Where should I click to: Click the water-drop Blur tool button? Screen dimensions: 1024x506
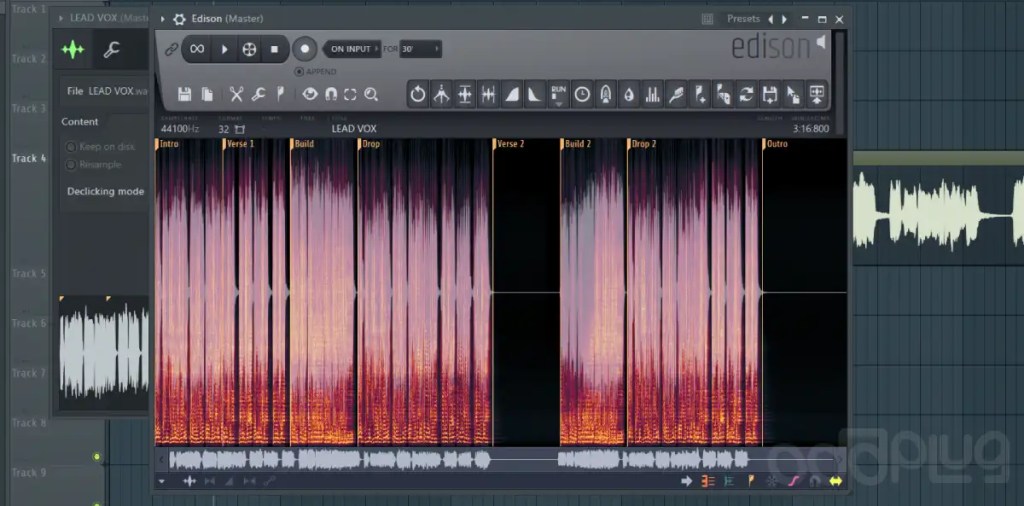pos(629,95)
